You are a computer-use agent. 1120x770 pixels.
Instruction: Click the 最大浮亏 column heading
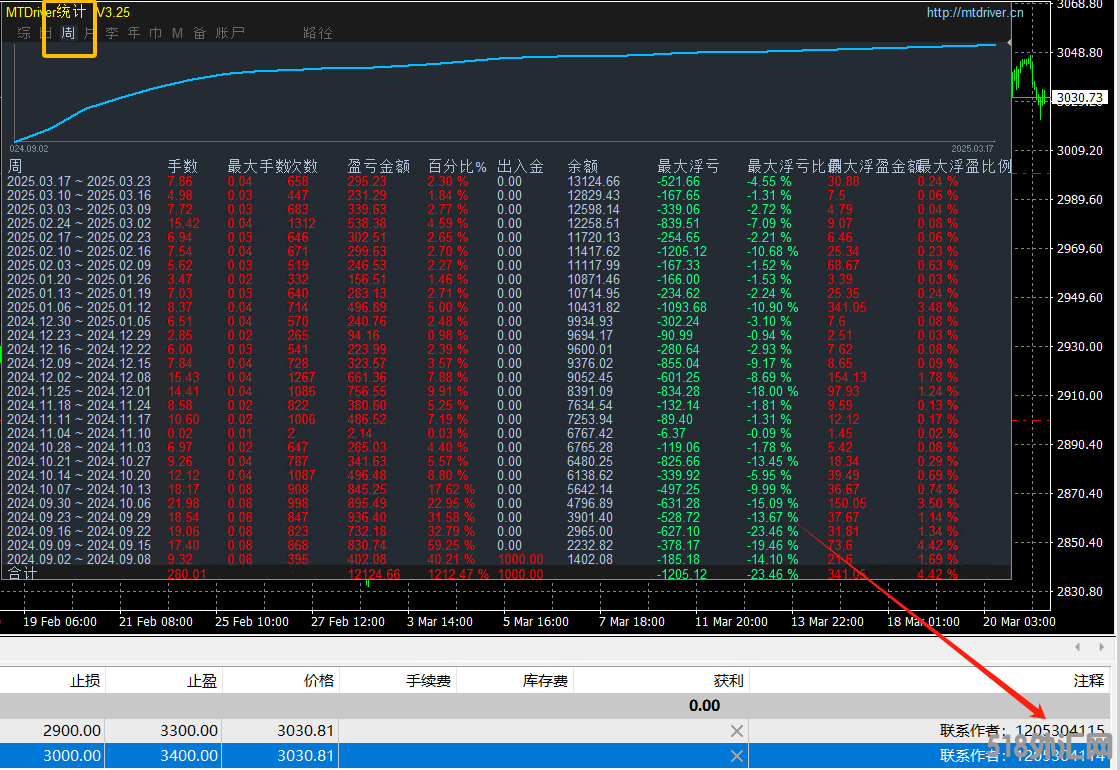689,166
